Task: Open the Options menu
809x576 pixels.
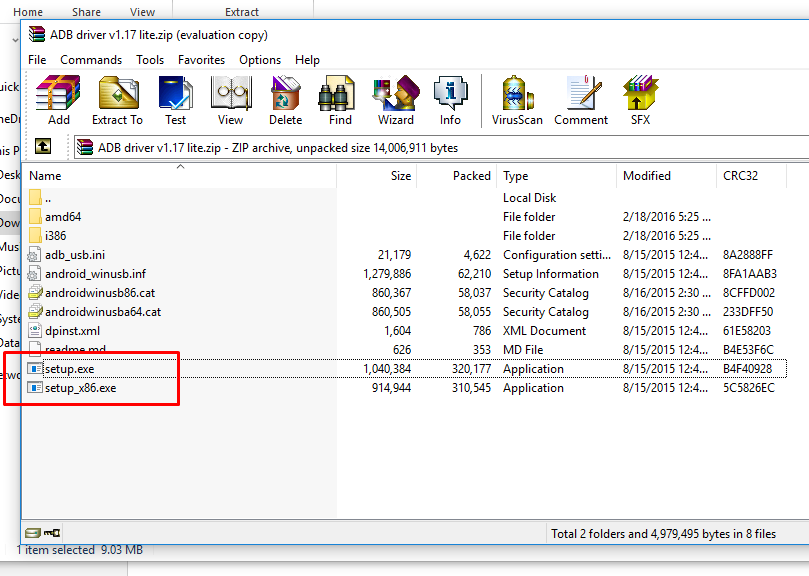Action: [260, 60]
